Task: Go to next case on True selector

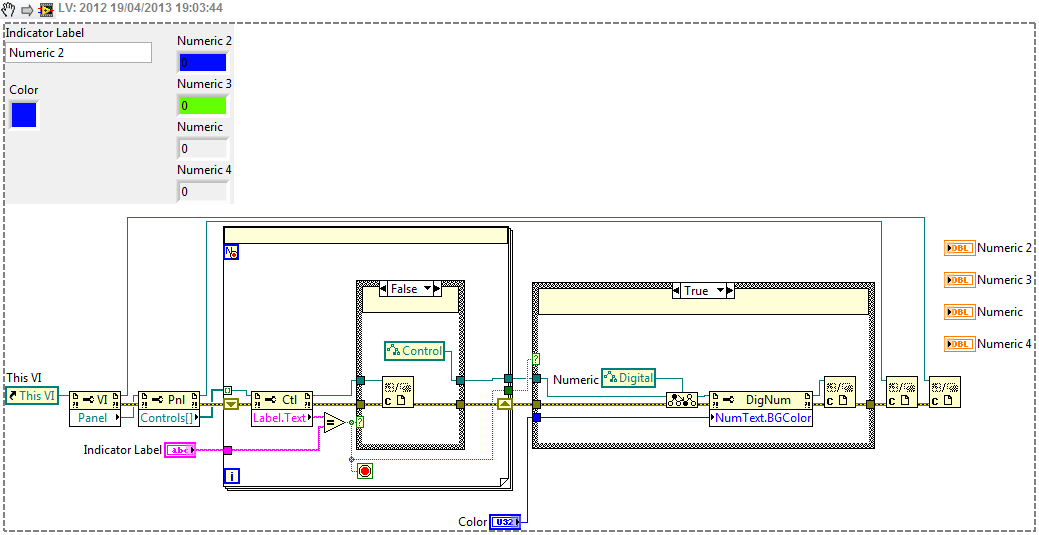Action: [732, 291]
